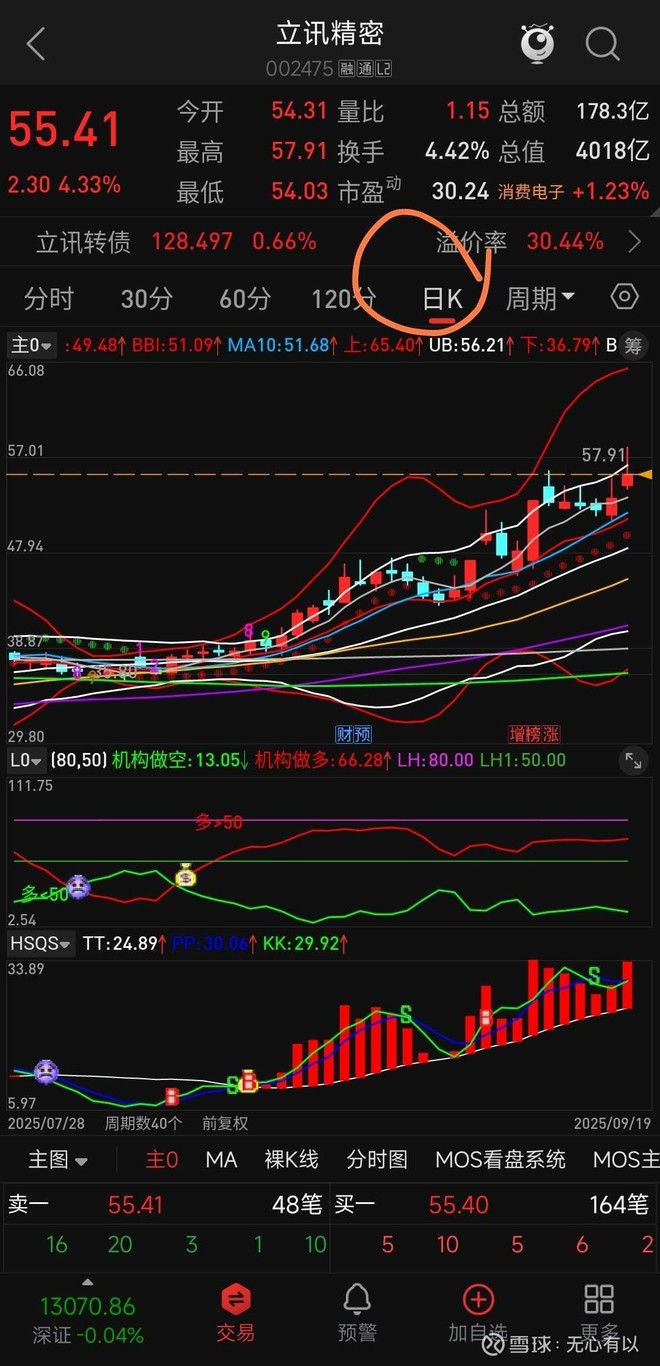Tap the 买一 price 55.40
Viewport: 660px width, 1366px height.
click(x=459, y=1205)
